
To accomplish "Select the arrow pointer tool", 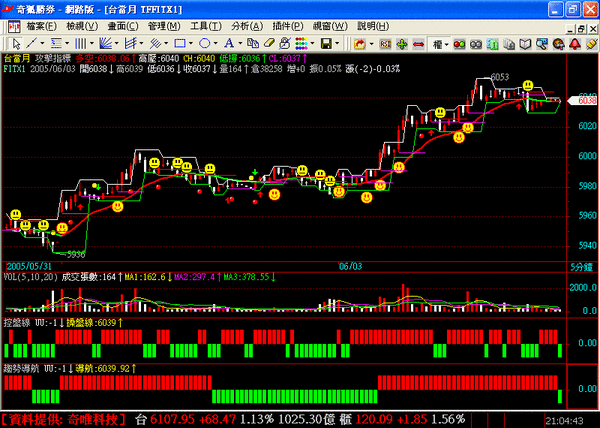I will point(15,44).
